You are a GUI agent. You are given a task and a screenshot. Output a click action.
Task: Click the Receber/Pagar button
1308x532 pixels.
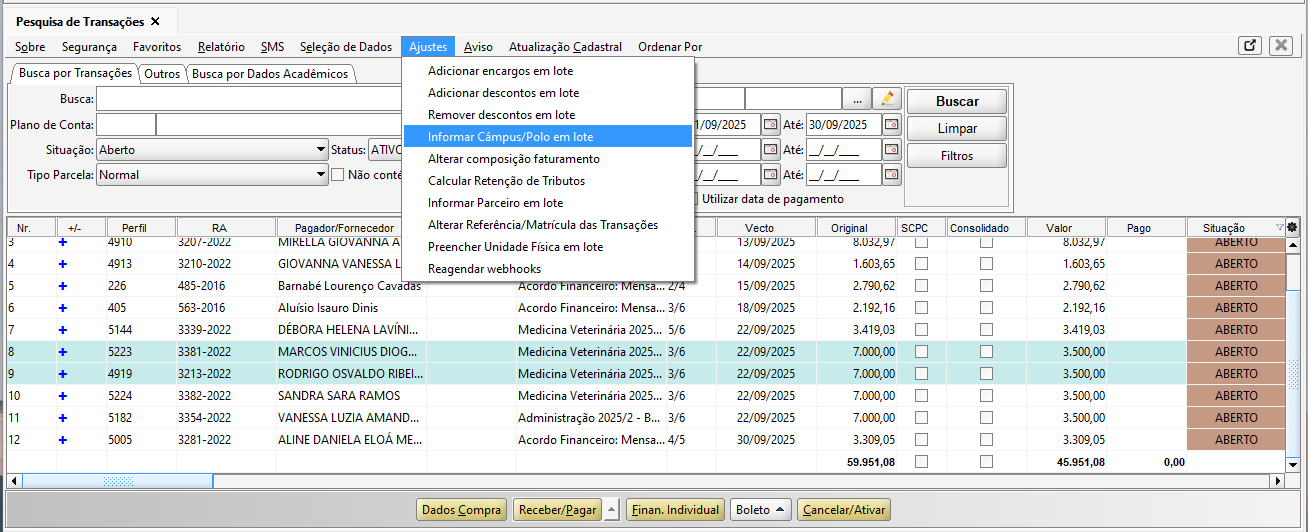coord(558,510)
